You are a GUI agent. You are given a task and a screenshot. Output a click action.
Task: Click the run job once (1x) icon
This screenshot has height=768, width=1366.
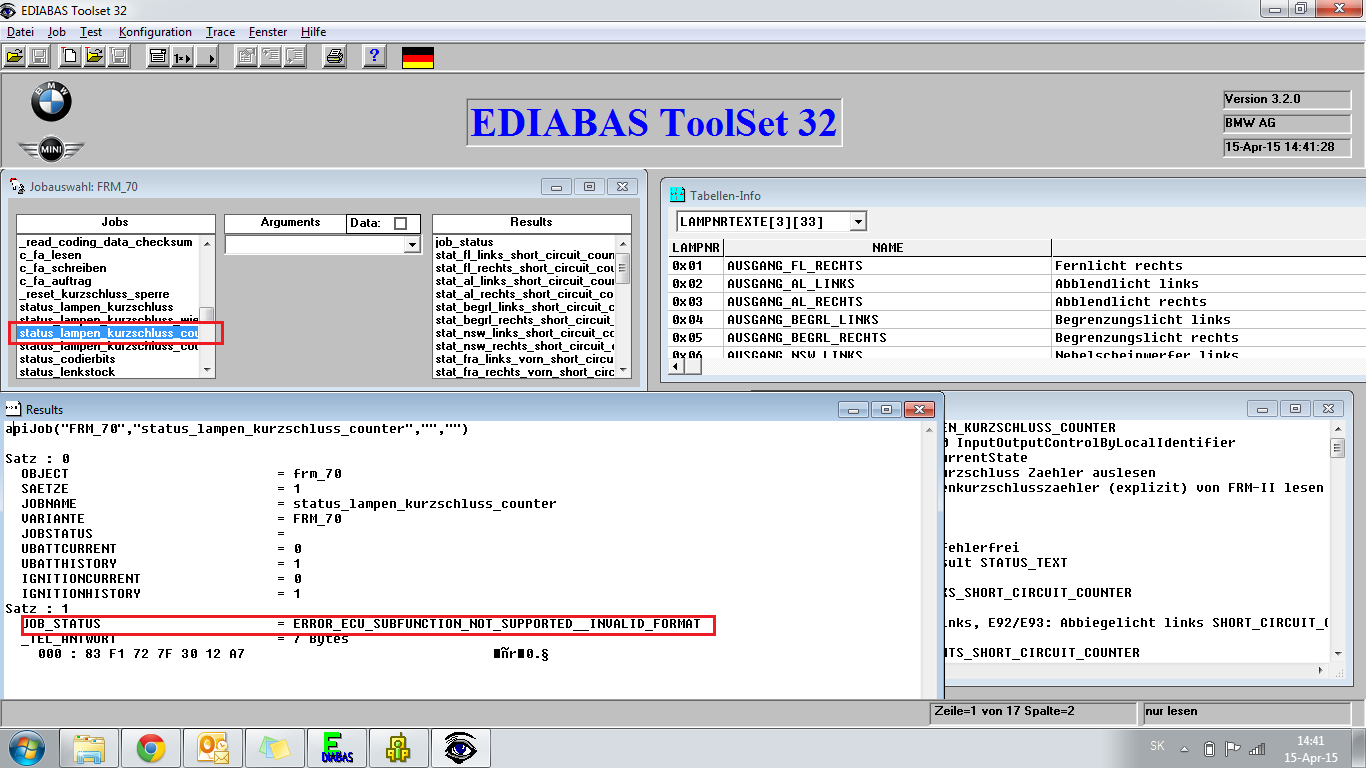tap(182, 57)
